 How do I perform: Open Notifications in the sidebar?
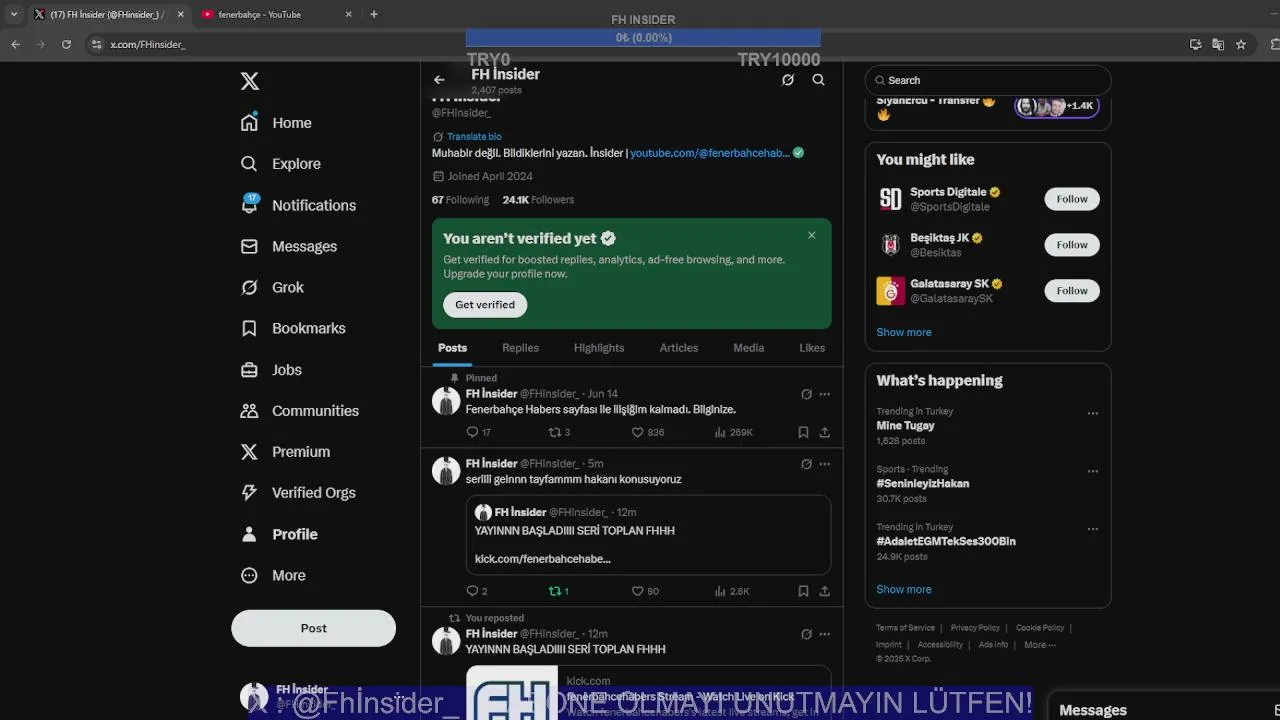click(298, 205)
